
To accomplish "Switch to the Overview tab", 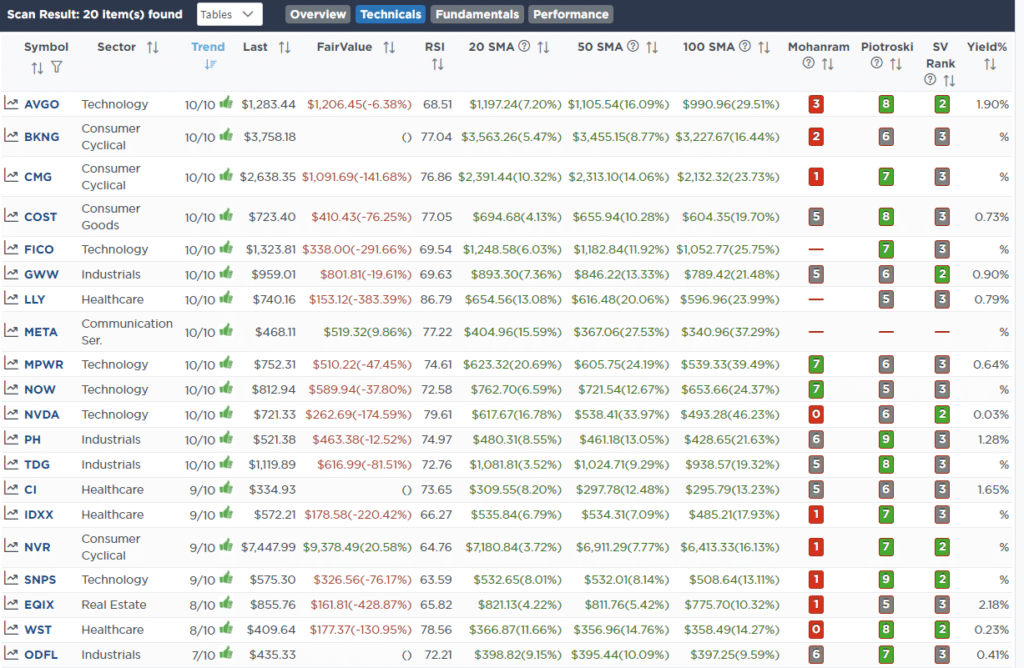I will click(x=317, y=14).
